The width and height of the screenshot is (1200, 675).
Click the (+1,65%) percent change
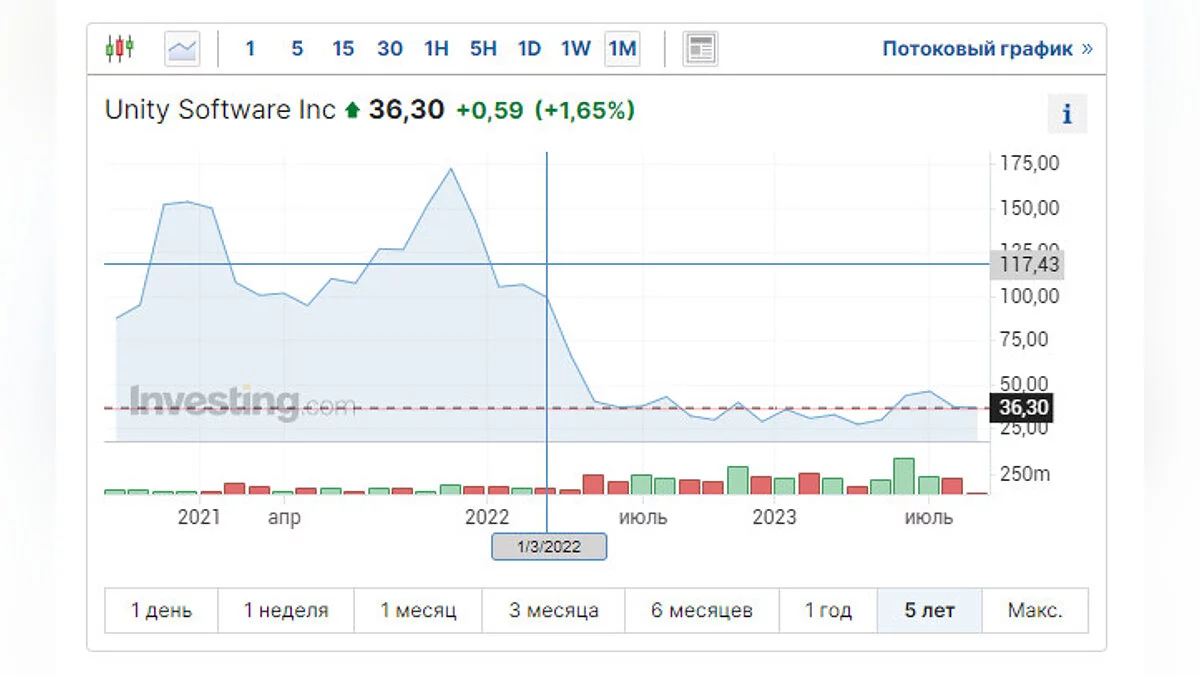point(584,111)
